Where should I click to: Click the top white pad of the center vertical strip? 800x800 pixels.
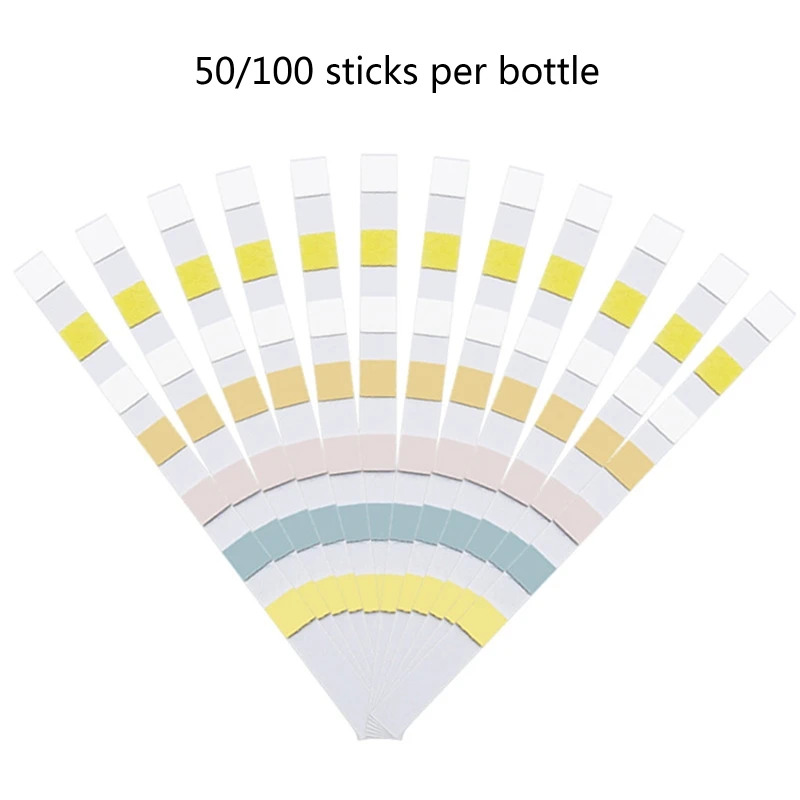point(379,173)
